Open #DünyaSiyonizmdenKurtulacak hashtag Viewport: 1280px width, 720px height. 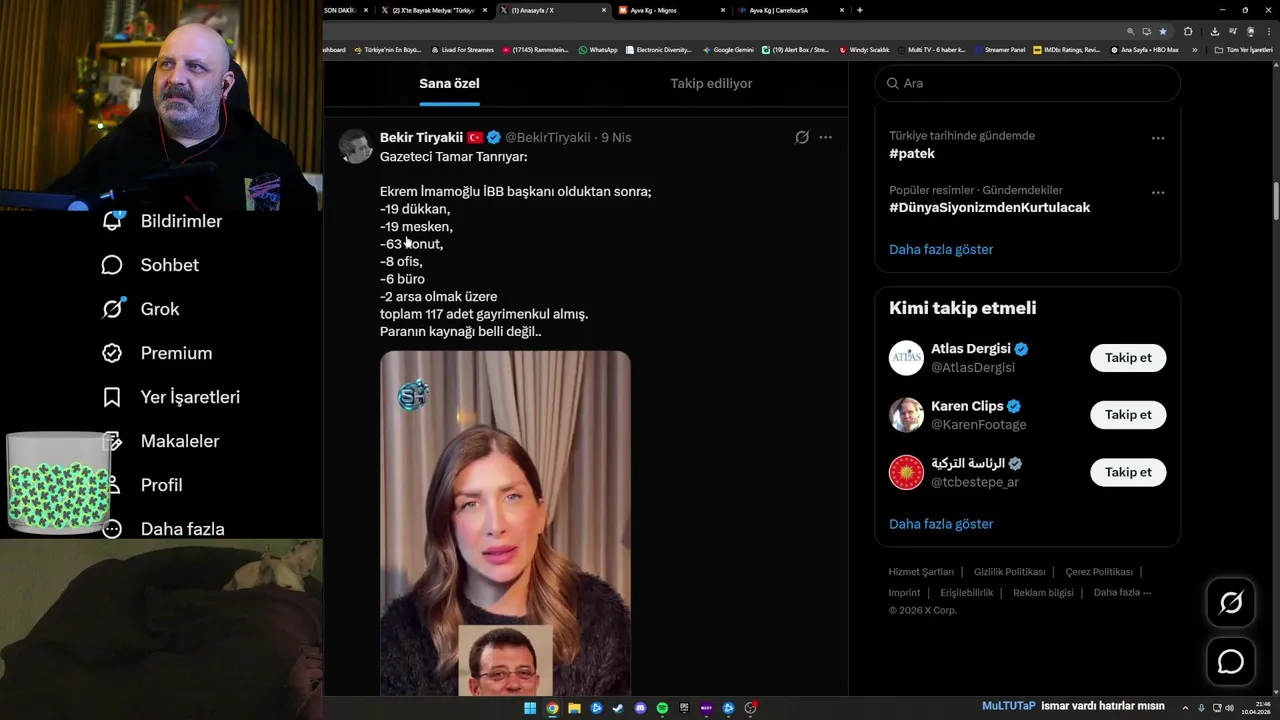(989, 208)
